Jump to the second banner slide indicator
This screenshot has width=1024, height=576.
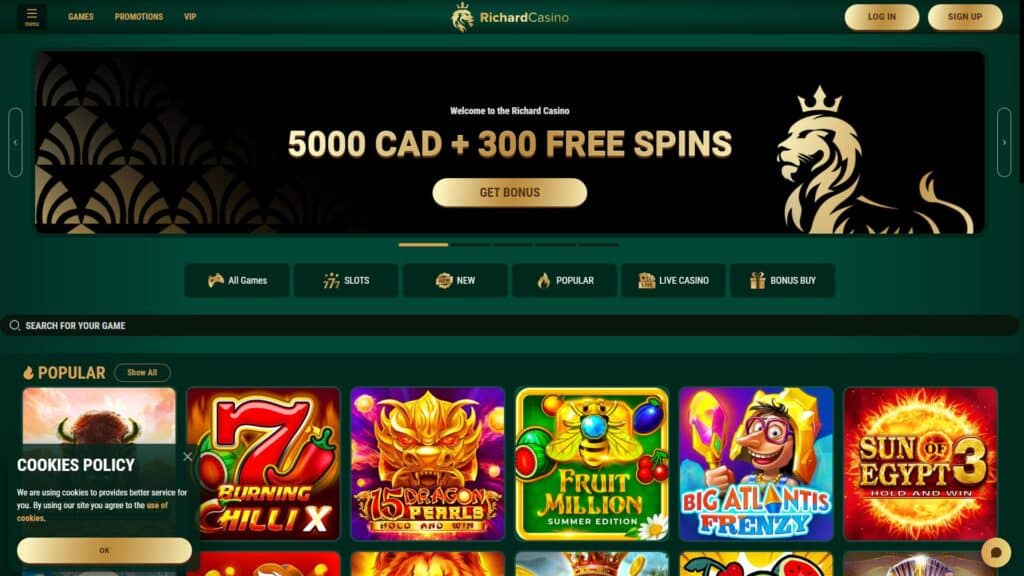470,245
